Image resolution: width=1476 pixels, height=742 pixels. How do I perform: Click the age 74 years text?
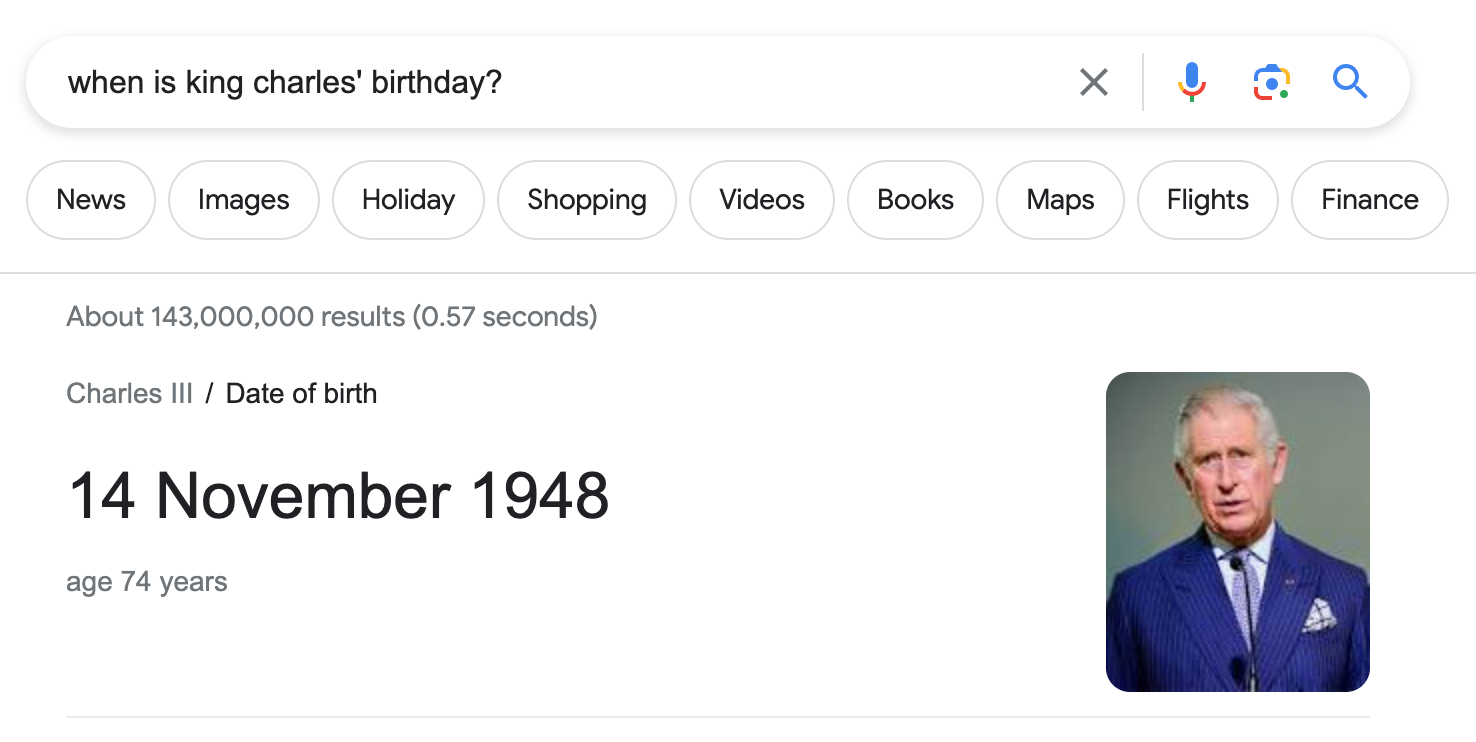pyautogui.click(x=147, y=582)
